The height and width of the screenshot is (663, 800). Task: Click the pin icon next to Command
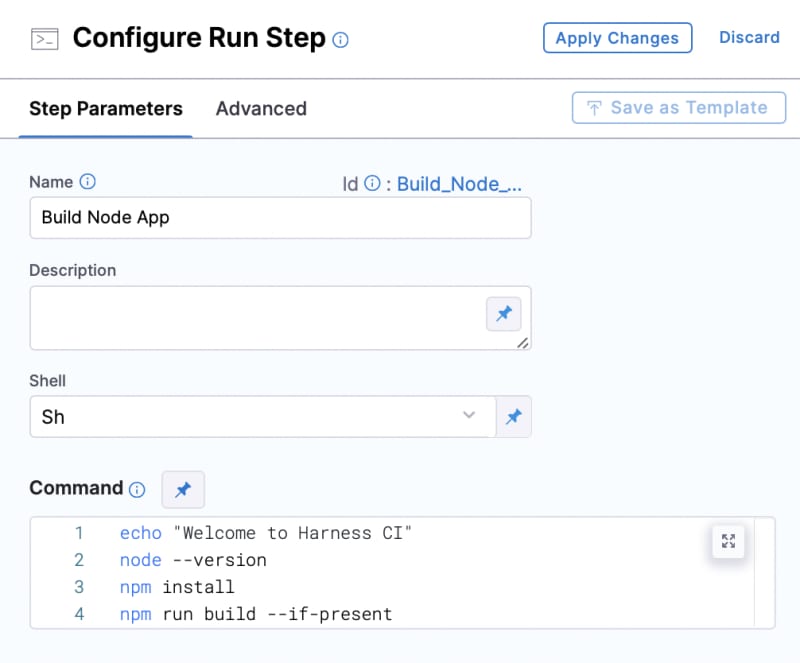click(x=183, y=489)
